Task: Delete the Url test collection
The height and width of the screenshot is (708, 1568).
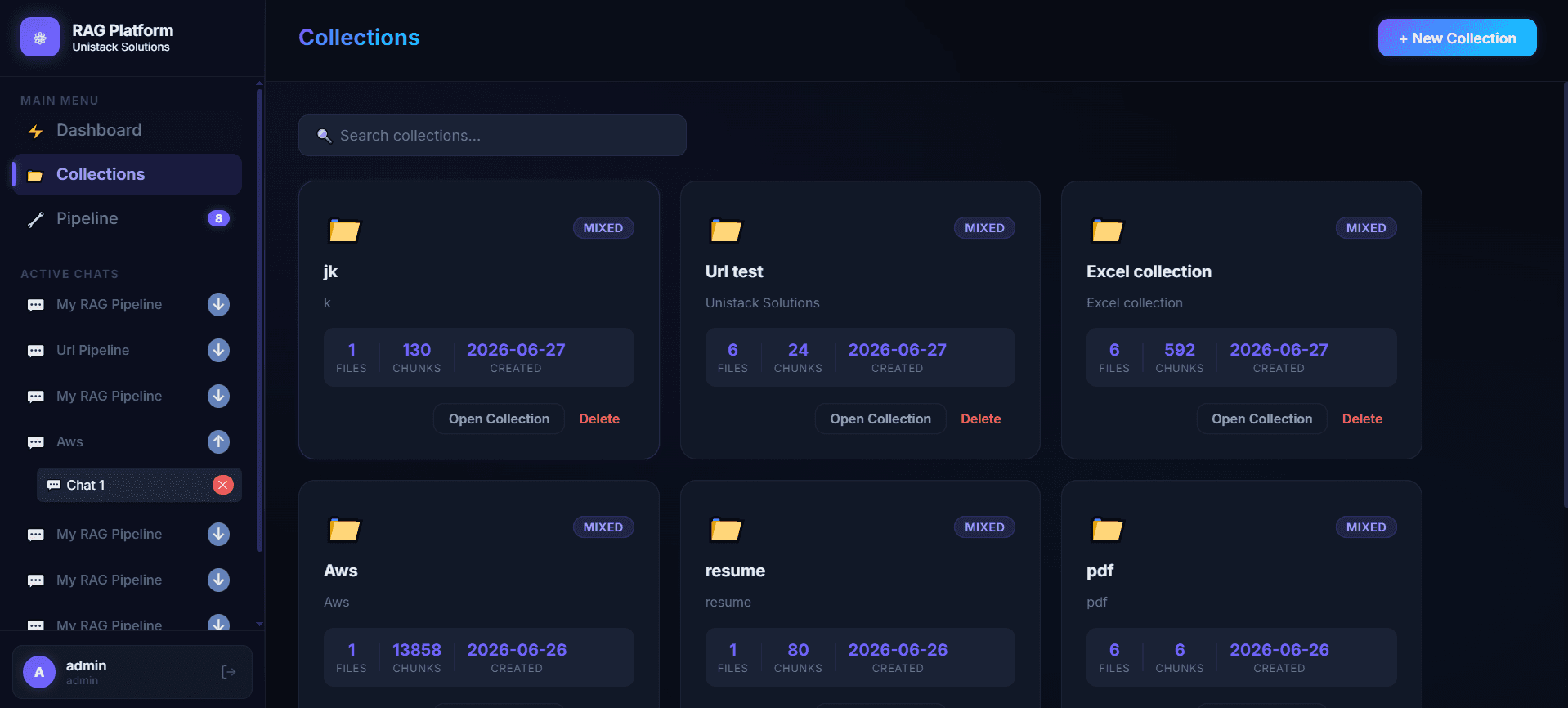Action: pyautogui.click(x=980, y=419)
